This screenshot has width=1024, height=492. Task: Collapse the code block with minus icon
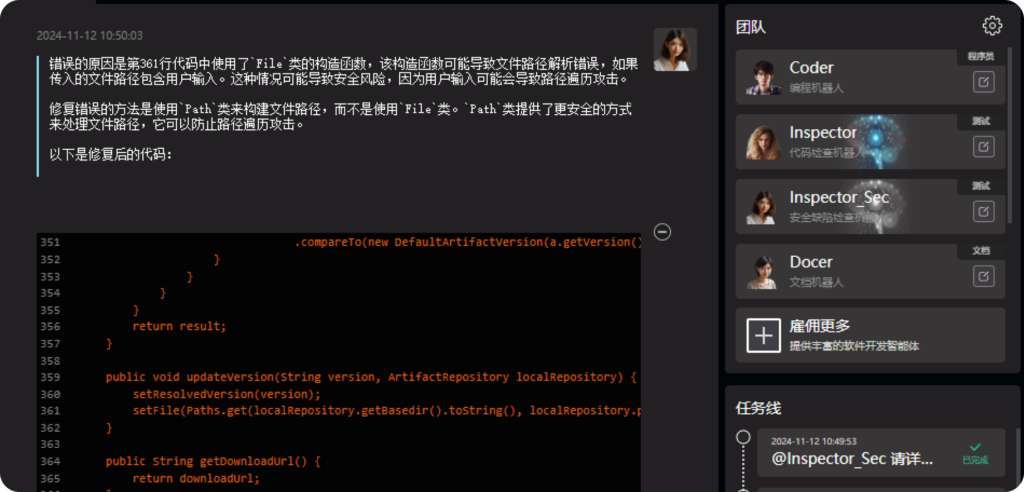(662, 232)
